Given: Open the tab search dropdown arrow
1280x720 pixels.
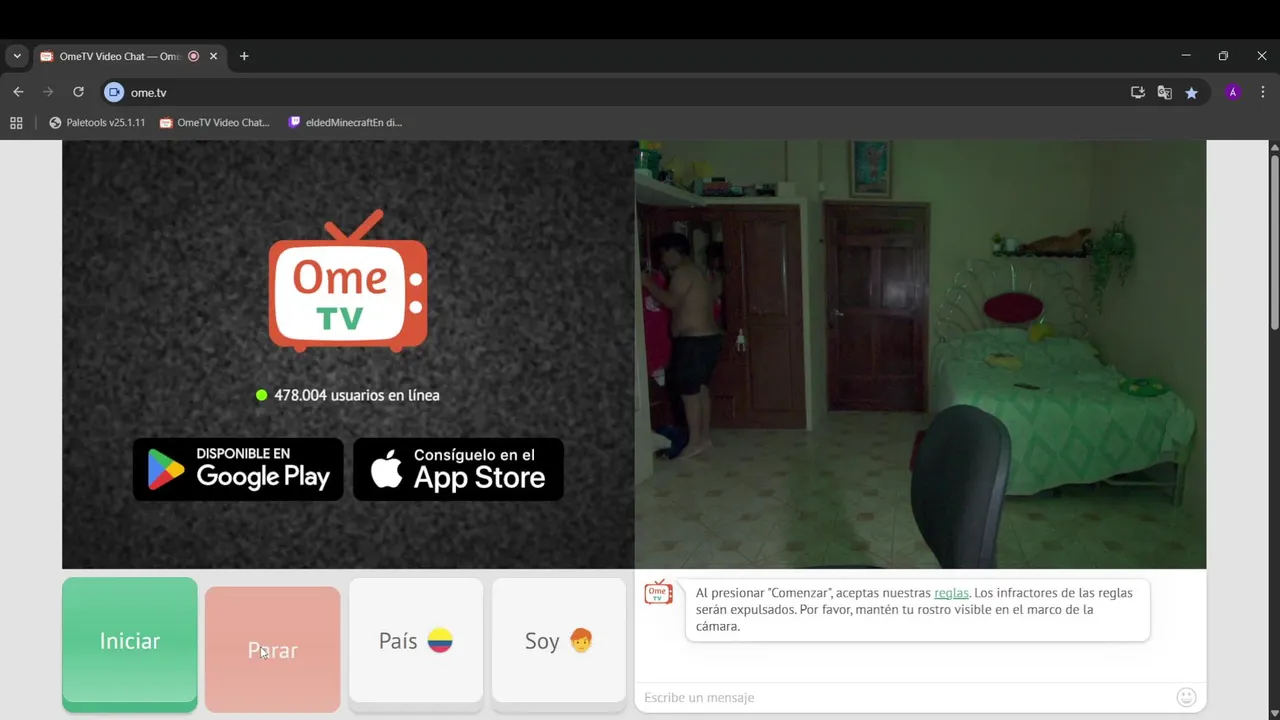Looking at the screenshot, I should click(x=17, y=56).
